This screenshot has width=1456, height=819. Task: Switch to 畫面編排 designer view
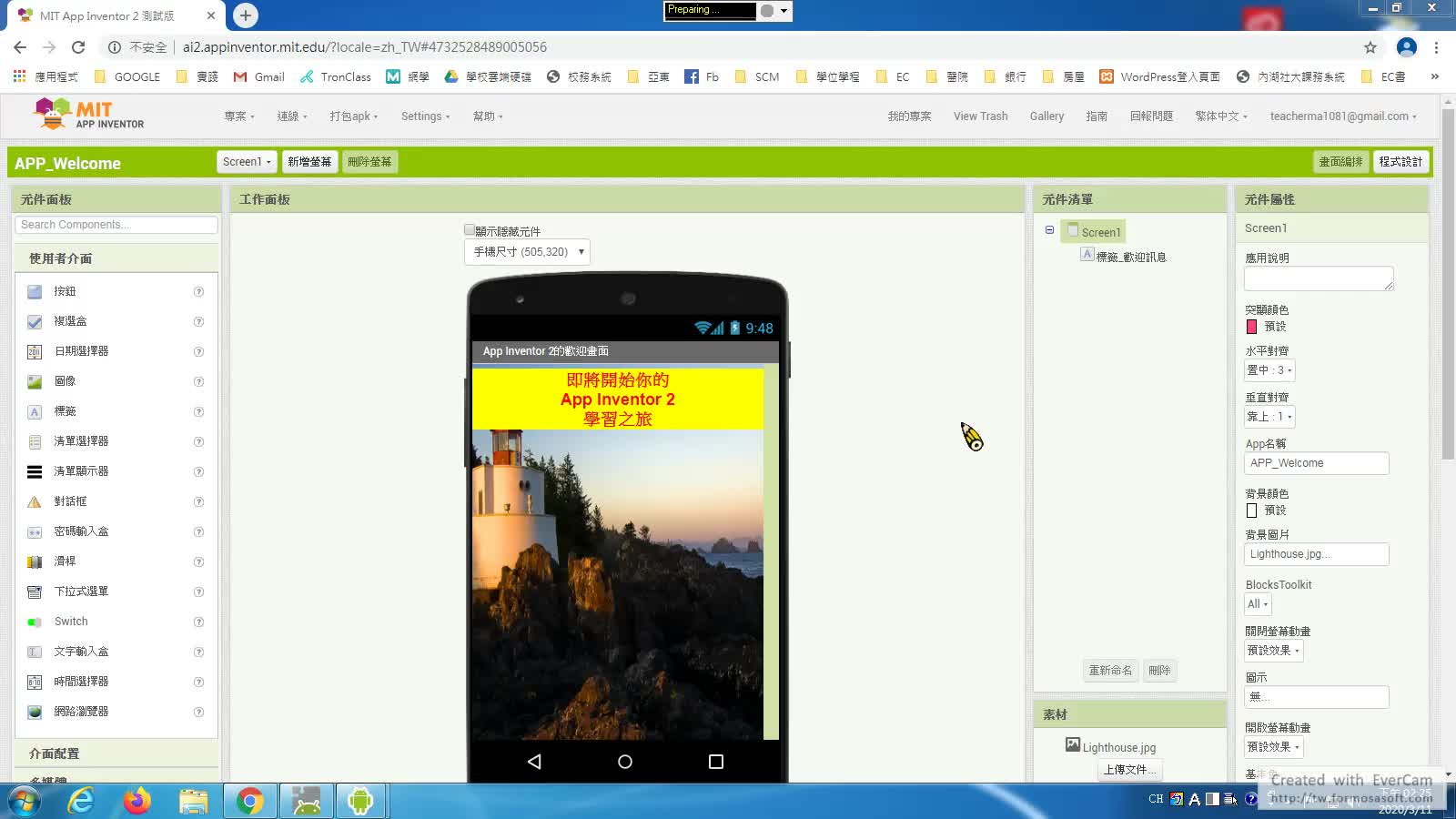(1341, 162)
